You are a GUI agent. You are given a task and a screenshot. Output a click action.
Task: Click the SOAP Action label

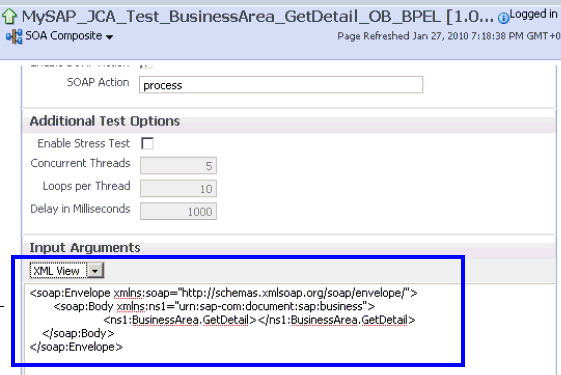click(x=98, y=82)
